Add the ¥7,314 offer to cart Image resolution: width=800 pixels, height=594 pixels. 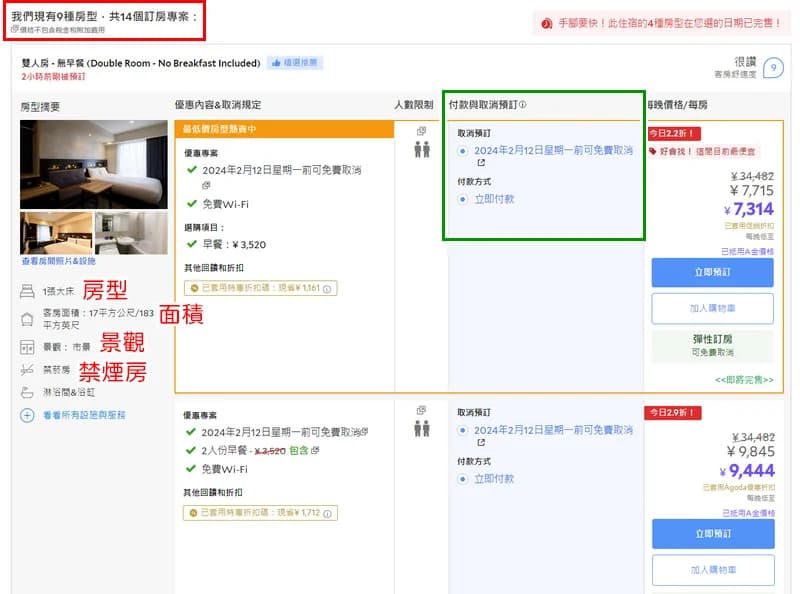(x=712, y=308)
